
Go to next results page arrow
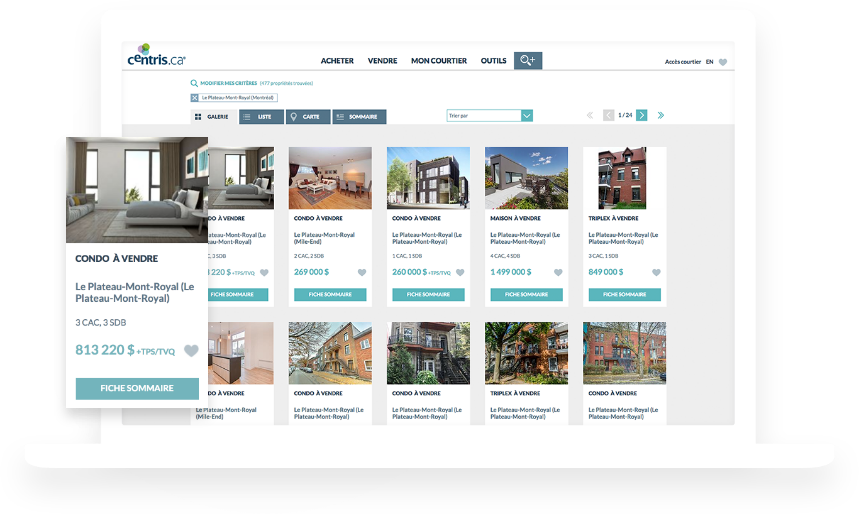[642, 116]
